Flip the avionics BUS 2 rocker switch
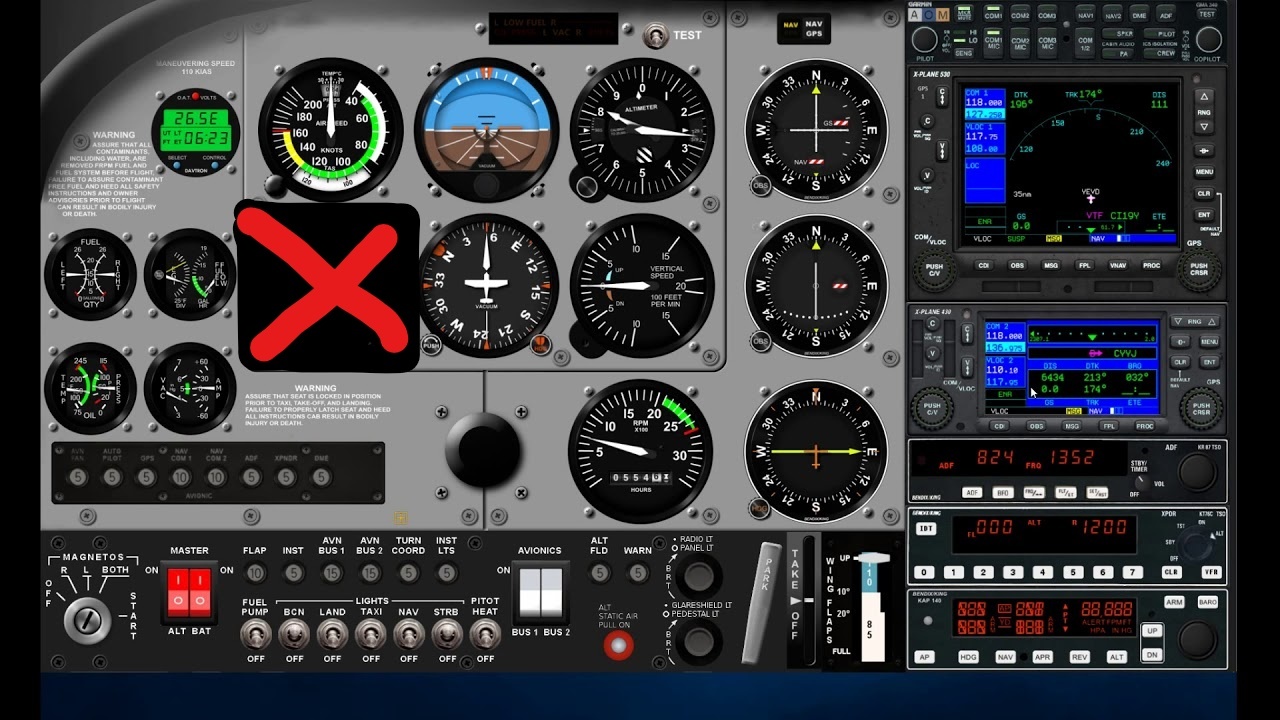The width and height of the screenshot is (1280, 720). 553,592
